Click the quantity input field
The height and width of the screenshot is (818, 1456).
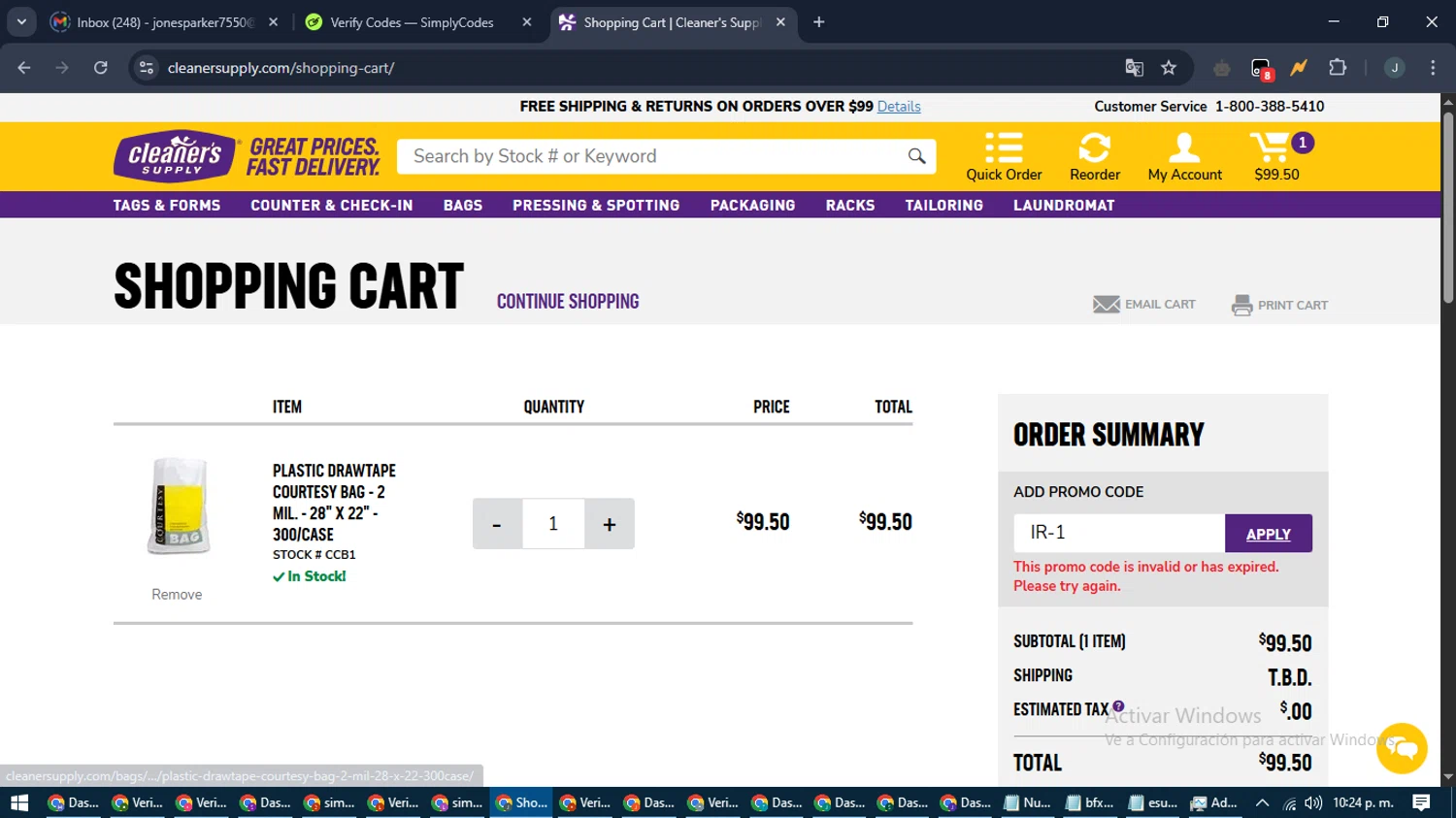coord(553,524)
